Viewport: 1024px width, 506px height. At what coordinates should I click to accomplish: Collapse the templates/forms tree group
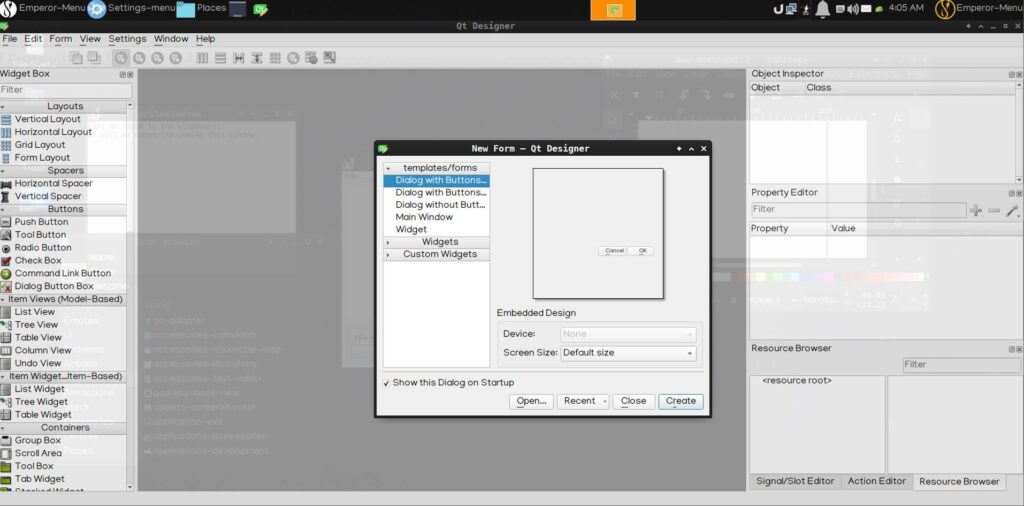(x=388, y=168)
